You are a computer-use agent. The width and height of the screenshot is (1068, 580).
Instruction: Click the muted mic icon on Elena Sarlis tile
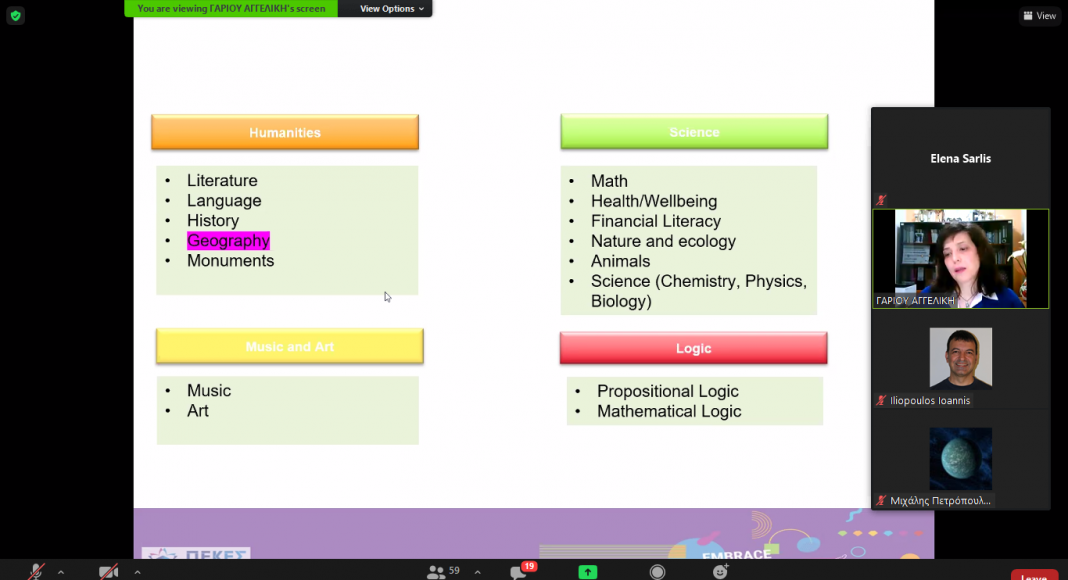point(881,201)
